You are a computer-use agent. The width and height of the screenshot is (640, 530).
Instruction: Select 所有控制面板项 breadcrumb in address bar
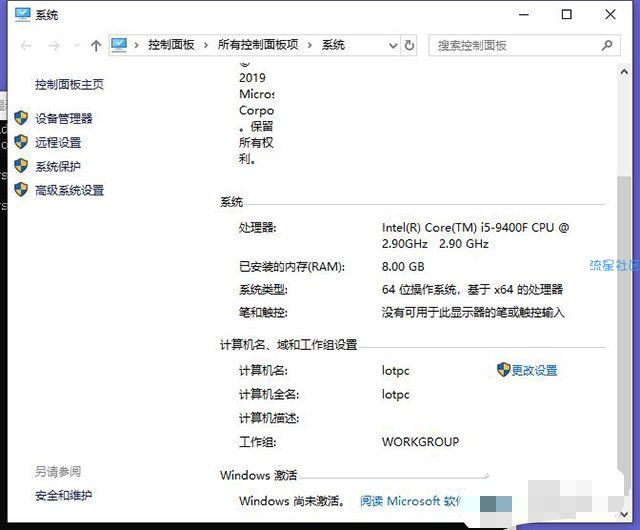tap(258, 45)
